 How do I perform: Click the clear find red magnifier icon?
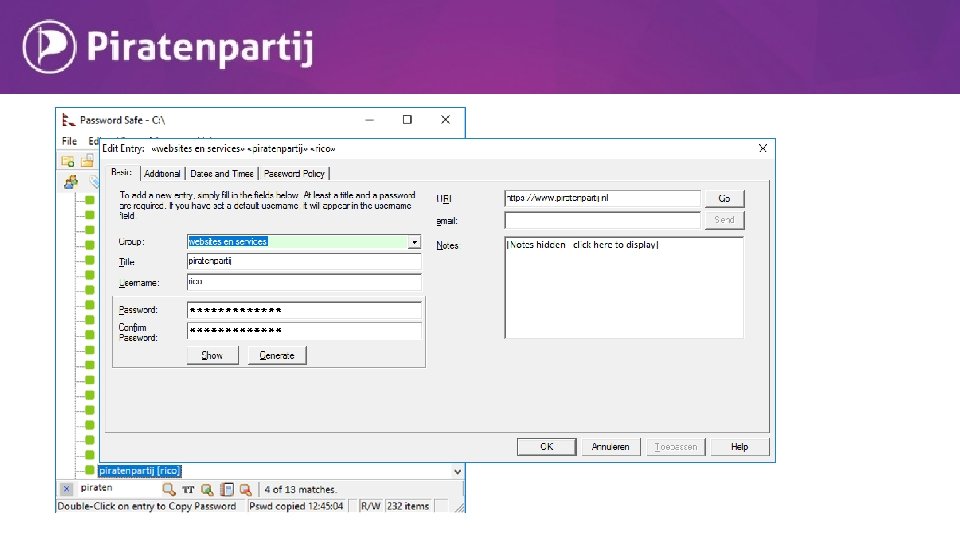(x=246, y=489)
